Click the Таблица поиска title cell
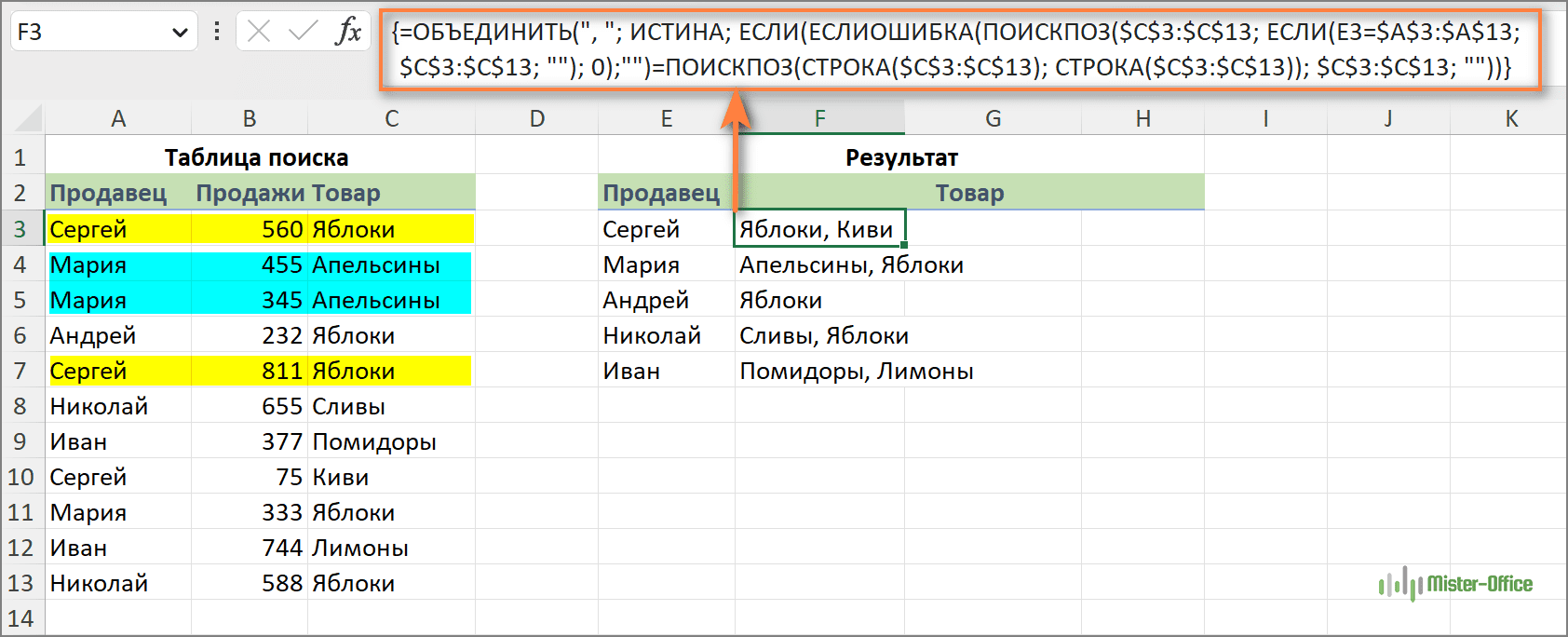This screenshot has width=1568, height=637. click(256, 157)
